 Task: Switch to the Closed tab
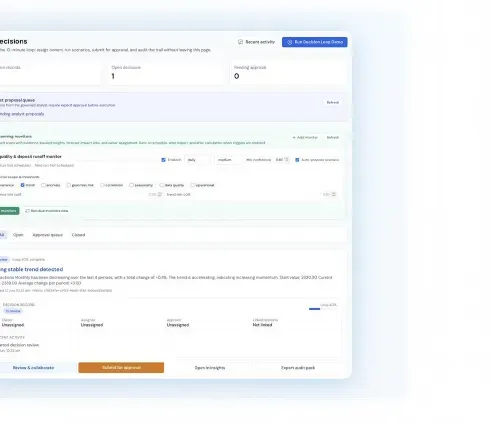click(x=78, y=235)
